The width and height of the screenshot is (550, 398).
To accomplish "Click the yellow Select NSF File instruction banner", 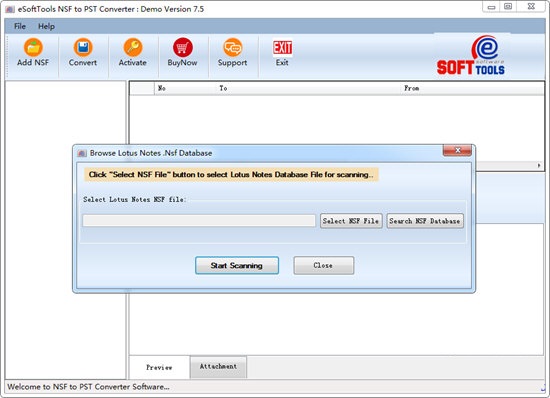I will click(x=231, y=175).
